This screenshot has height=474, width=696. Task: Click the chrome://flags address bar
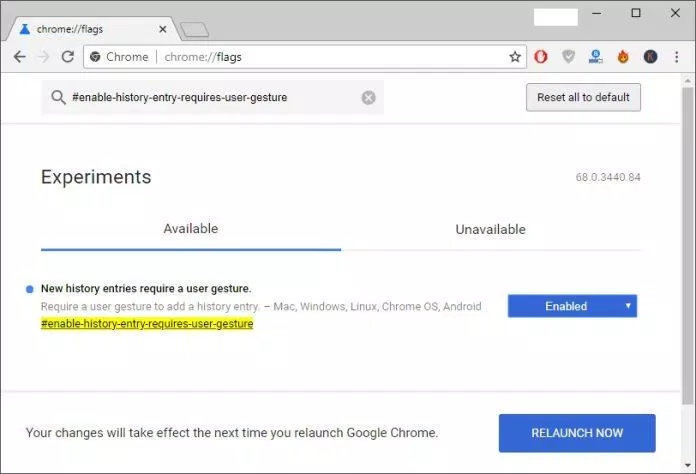point(304,57)
